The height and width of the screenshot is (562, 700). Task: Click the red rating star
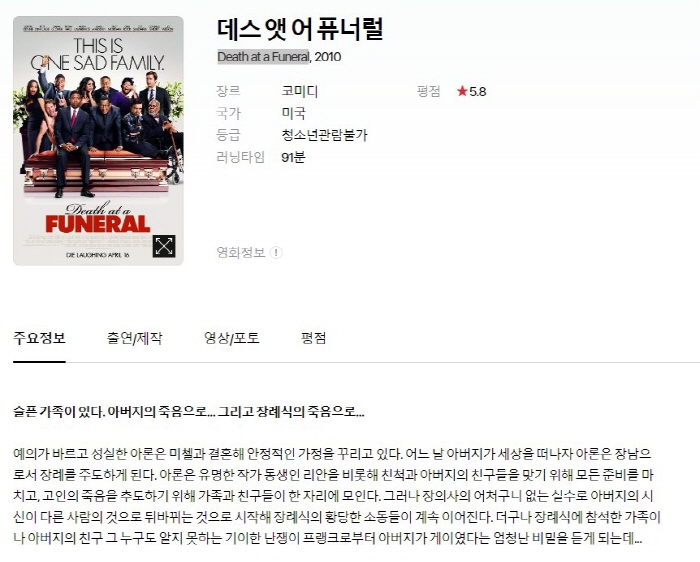click(x=462, y=92)
